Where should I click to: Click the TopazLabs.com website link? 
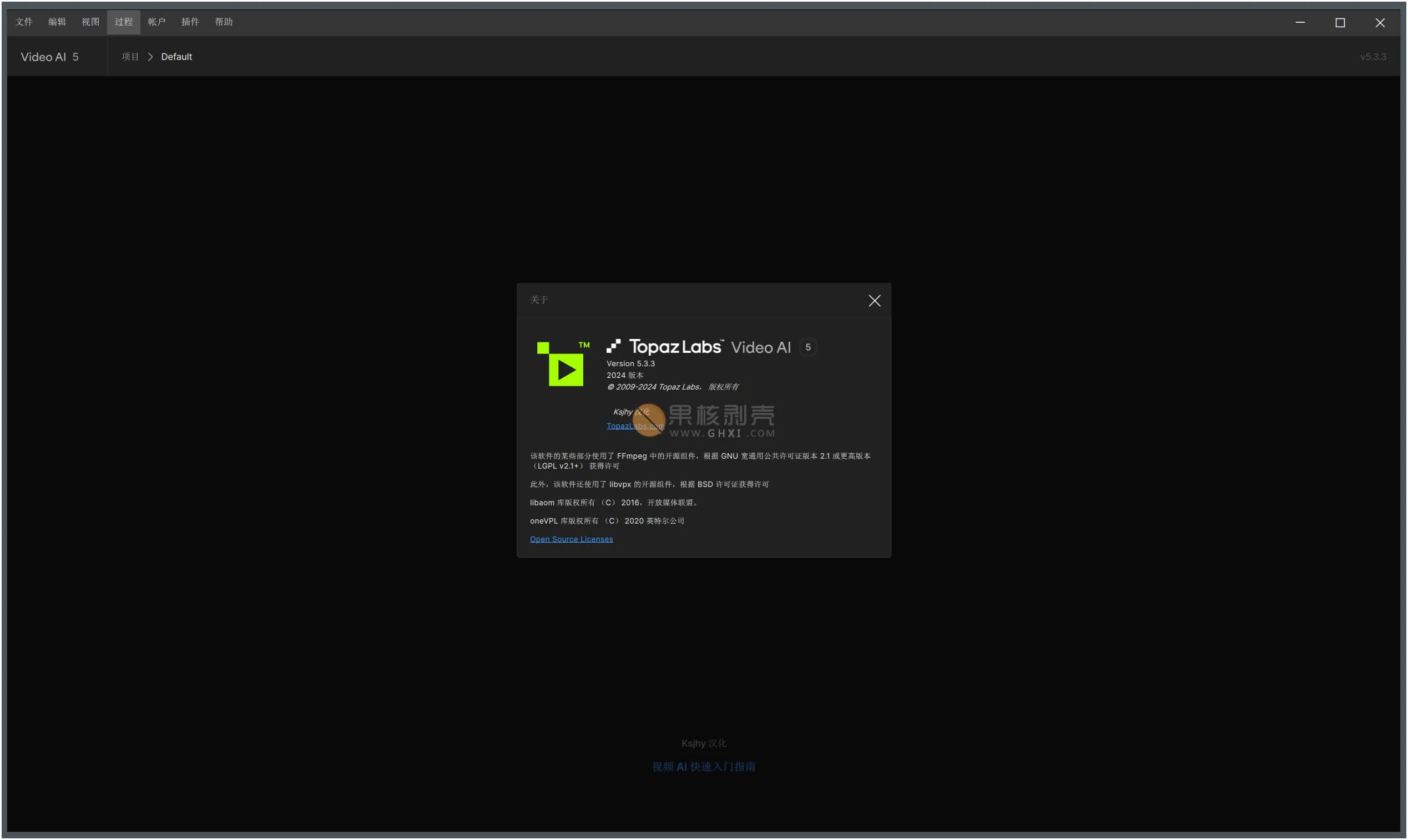[634, 426]
